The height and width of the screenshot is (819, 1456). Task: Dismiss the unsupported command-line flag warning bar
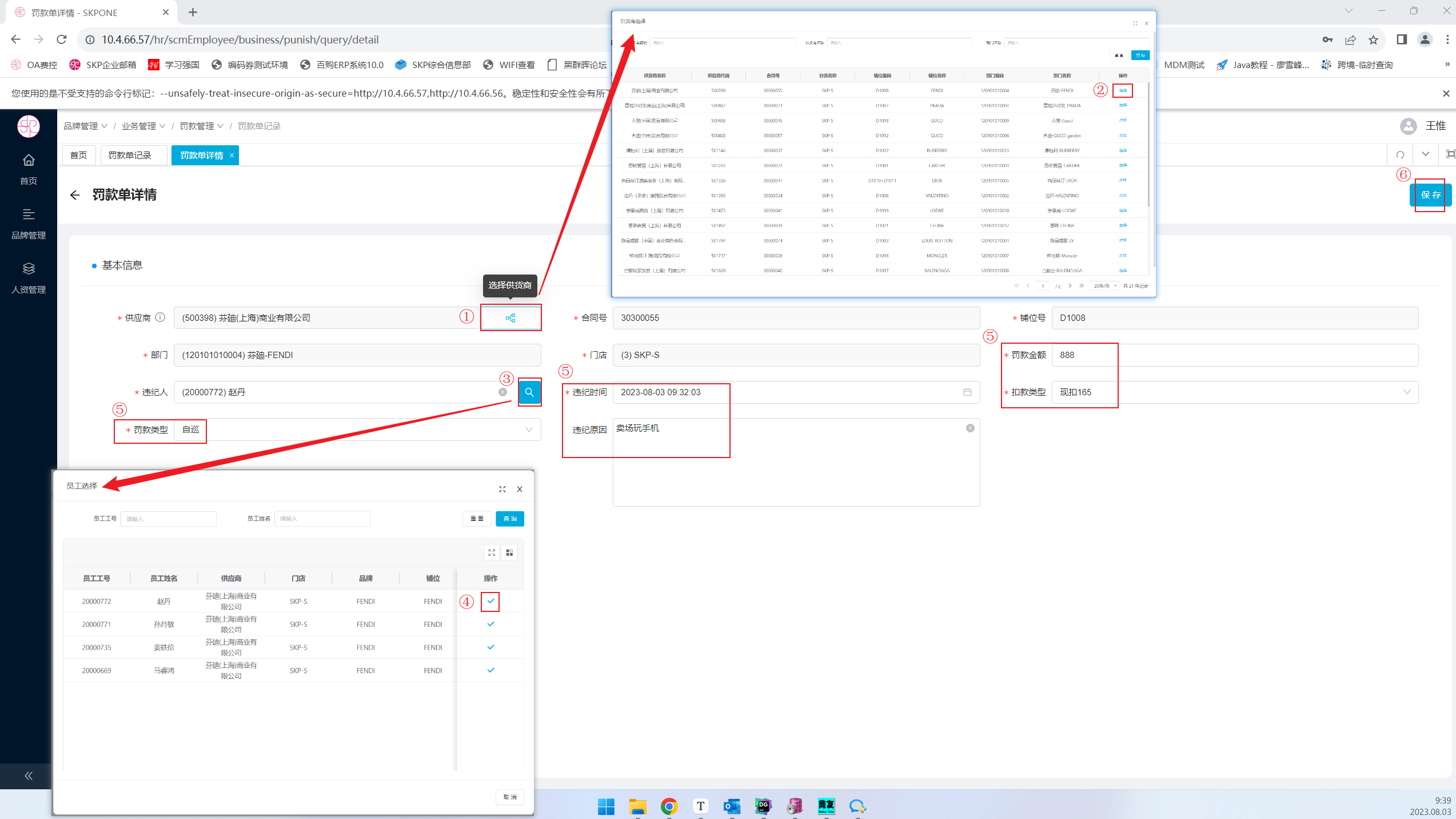pos(1446,93)
